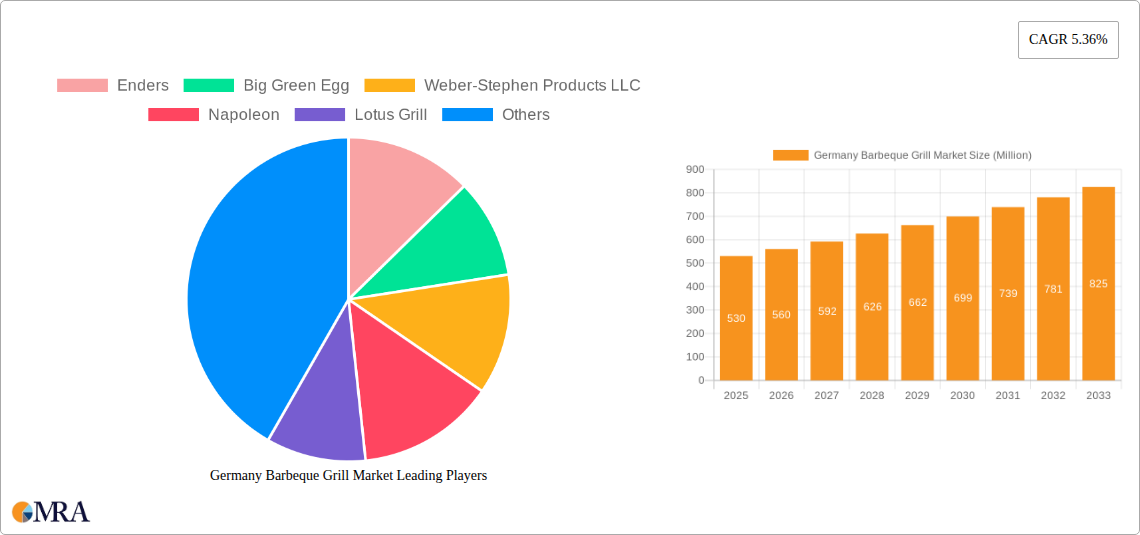Click the 200 y-axis value
The image size is (1140, 535).
tap(695, 334)
